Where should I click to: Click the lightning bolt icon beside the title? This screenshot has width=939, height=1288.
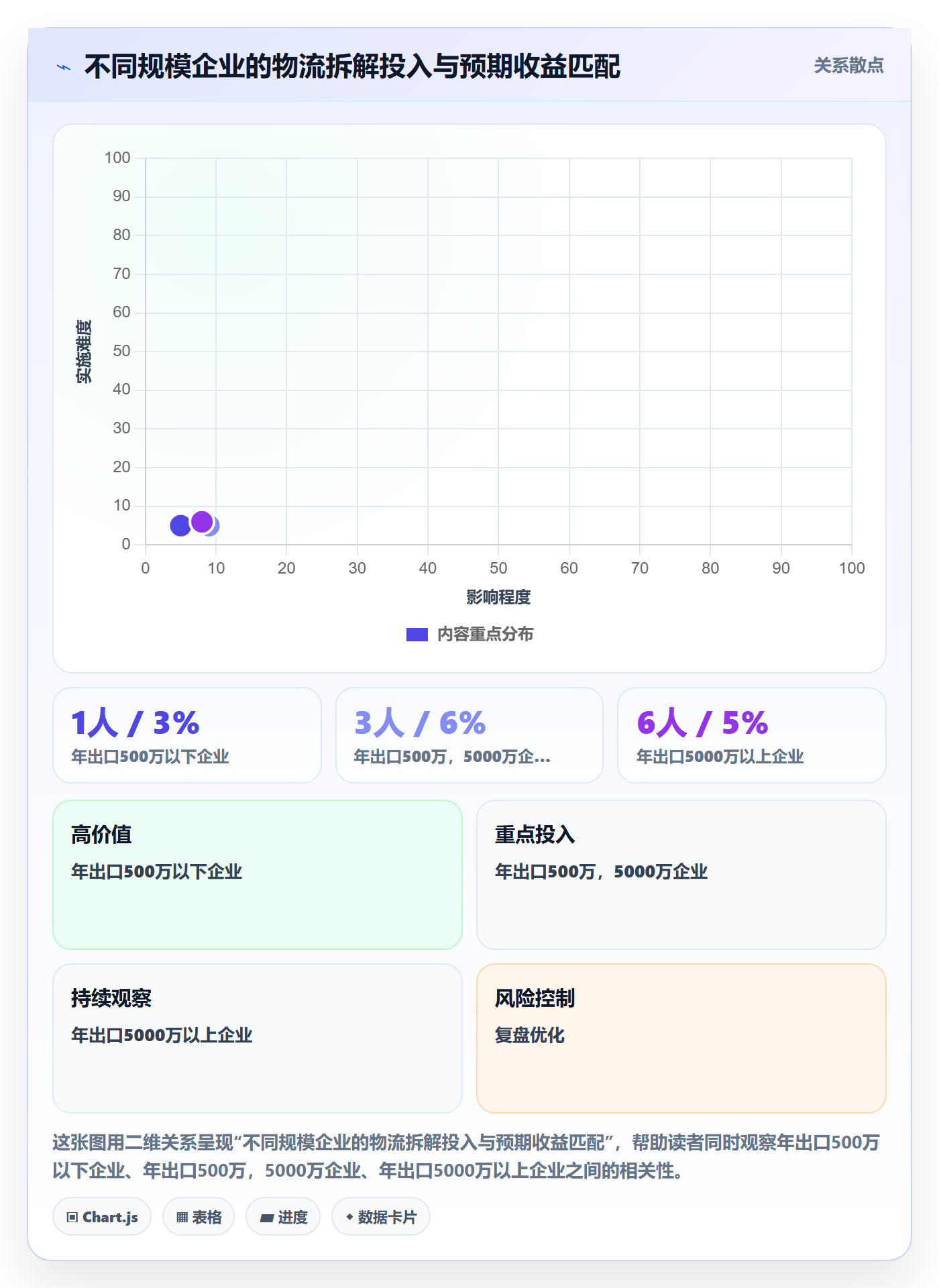click(64, 67)
